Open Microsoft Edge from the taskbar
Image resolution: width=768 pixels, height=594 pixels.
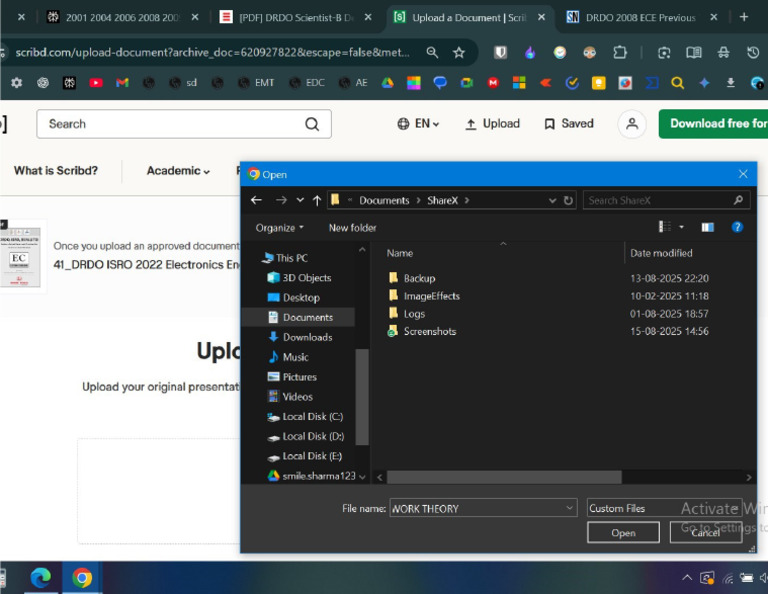pyautogui.click(x=41, y=578)
